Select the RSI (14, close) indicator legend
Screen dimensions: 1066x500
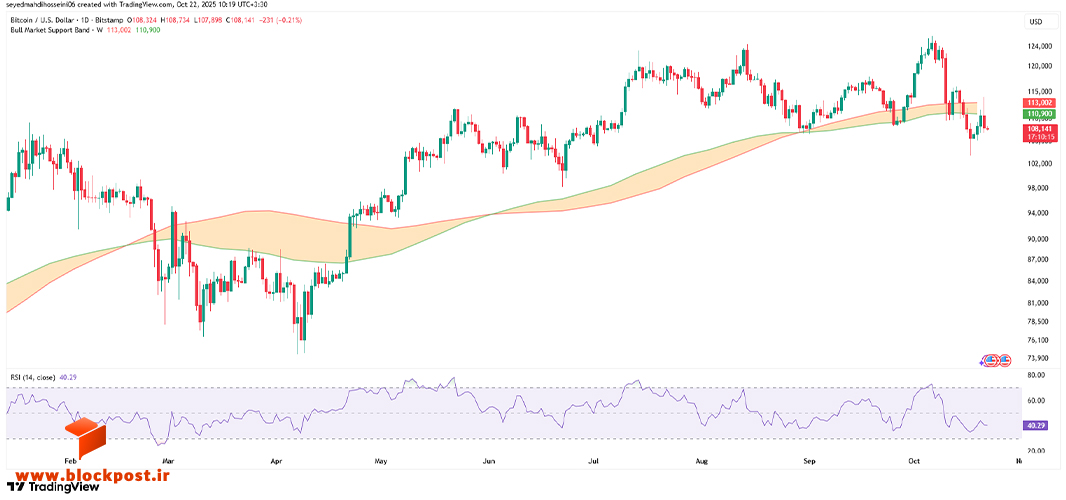[33, 376]
